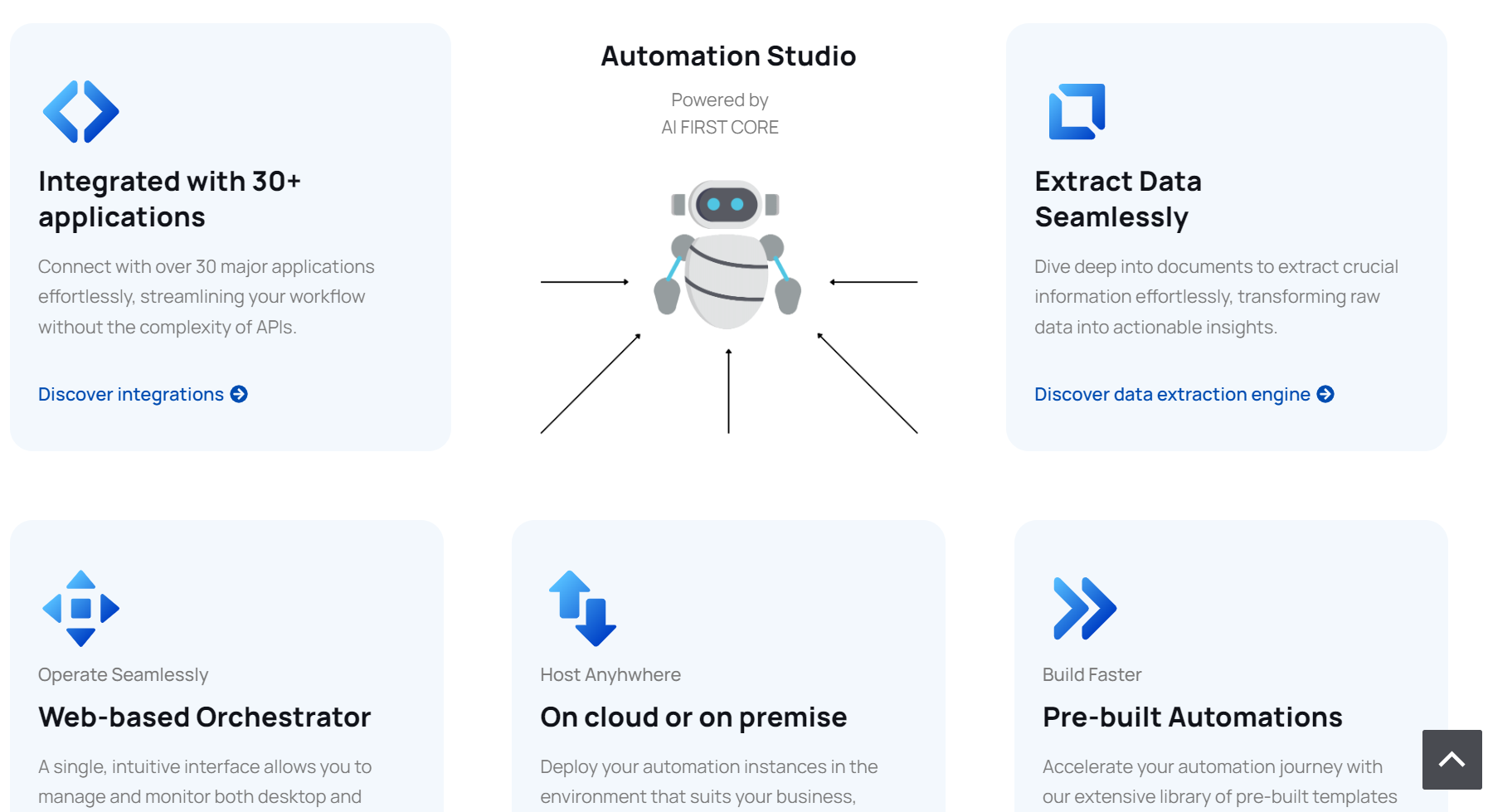The width and height of the screenshot is (1488, 812).
Task: Click the 'Deploy your automation instances' description
Action: click(709, 781)
